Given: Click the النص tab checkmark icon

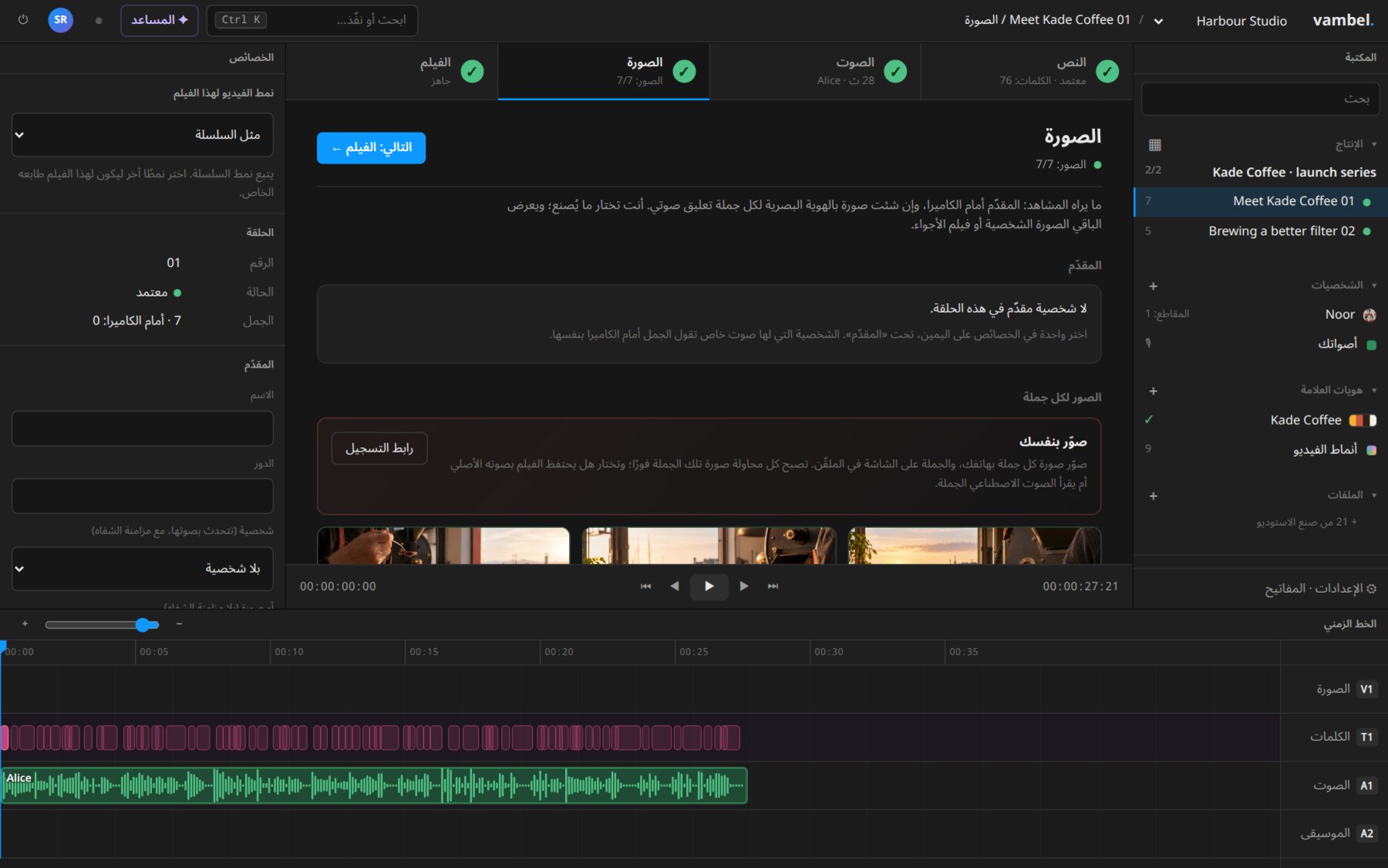Looking at the screenshot, I should [1107, 72].
